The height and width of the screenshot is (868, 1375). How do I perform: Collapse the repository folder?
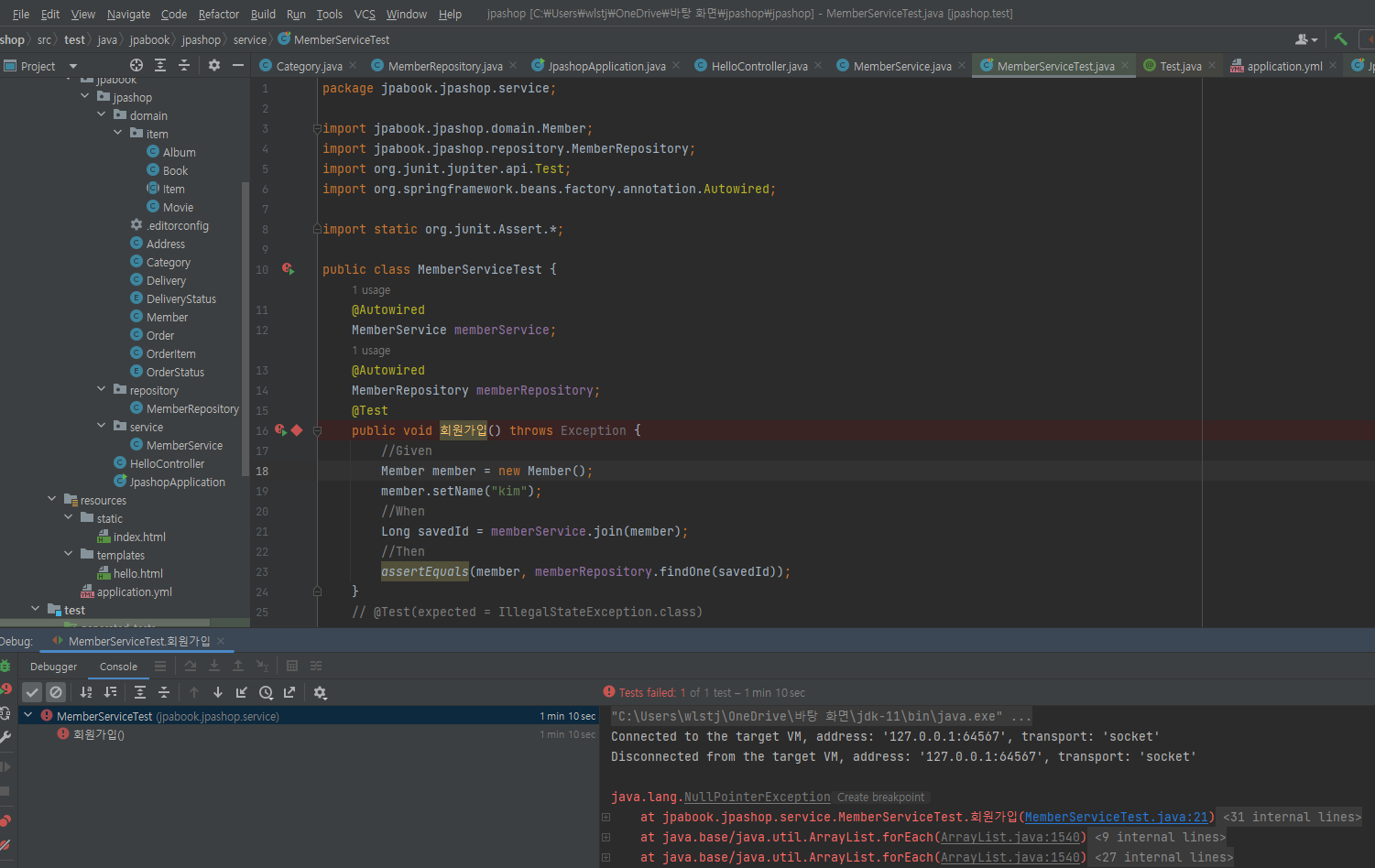tap(102, 389)
